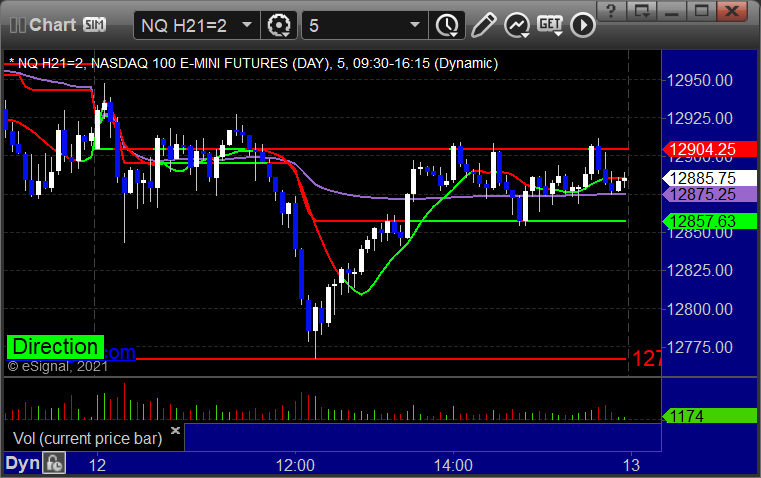Screen dimensions: 761x478
Task: Click the play replay button
Action: pos(582,25)
